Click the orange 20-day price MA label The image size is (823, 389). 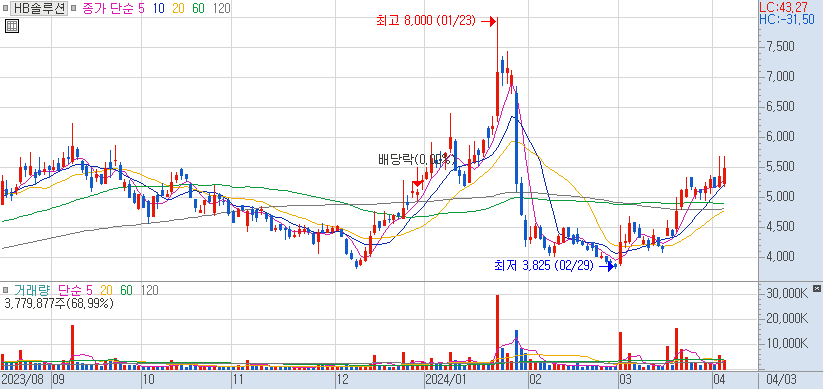pyautogui.click(x=178, y=8)
